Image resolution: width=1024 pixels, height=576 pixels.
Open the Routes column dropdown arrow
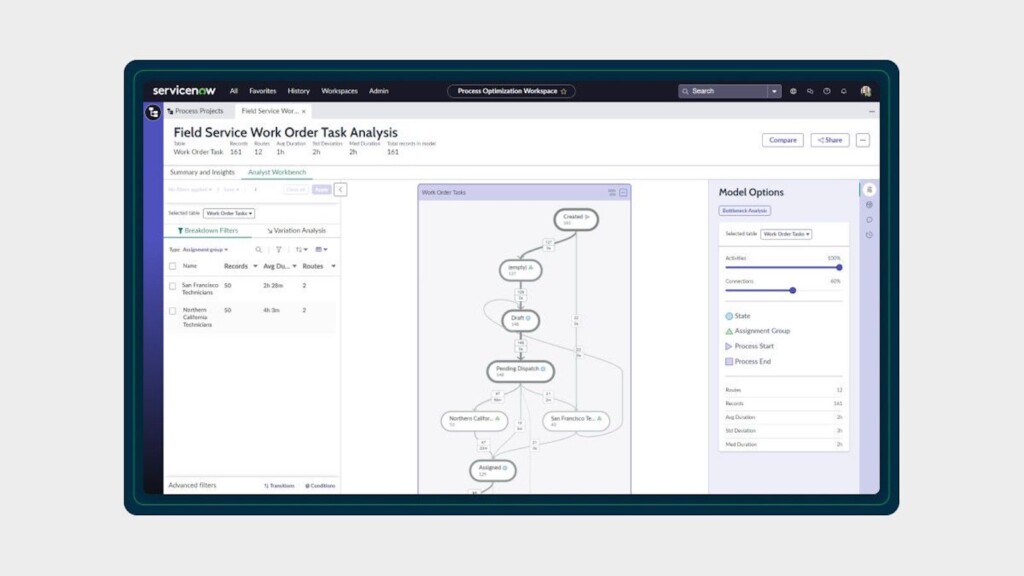click(x=334, y=266)
